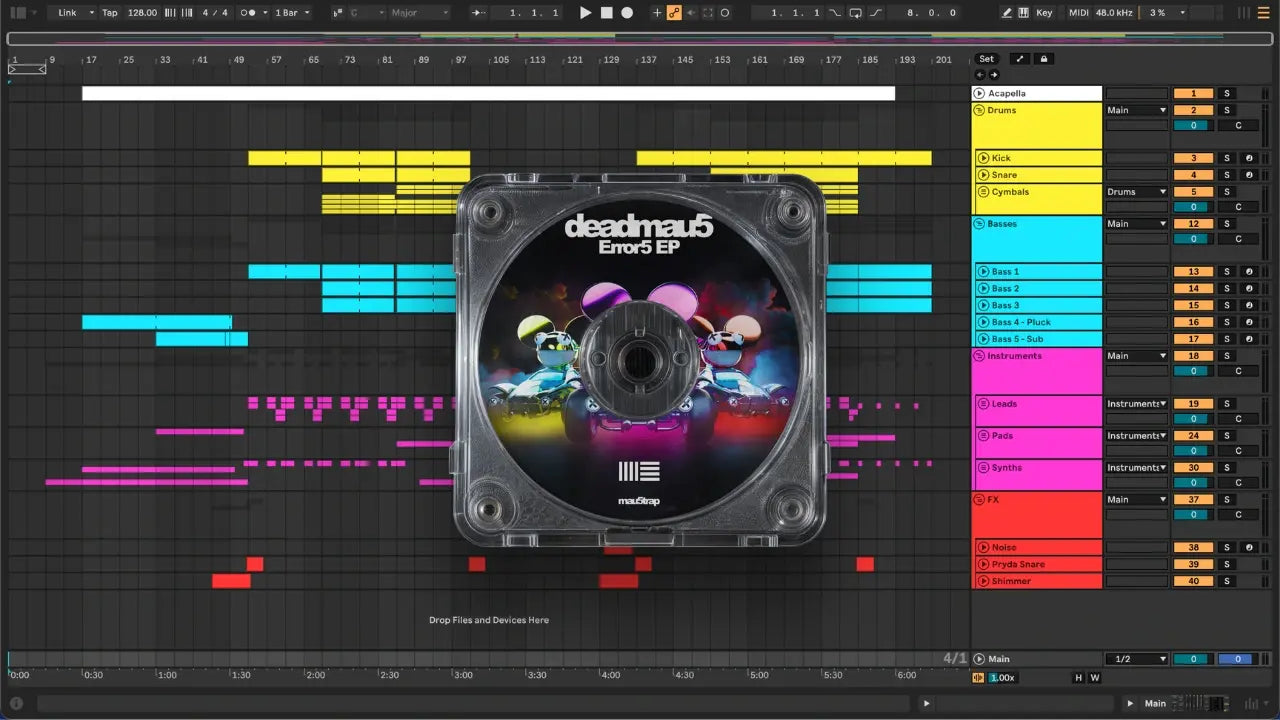1280x720 pixels.
Task: Toggle track activator 4 on Snare
Action: tap(1193, 175)
